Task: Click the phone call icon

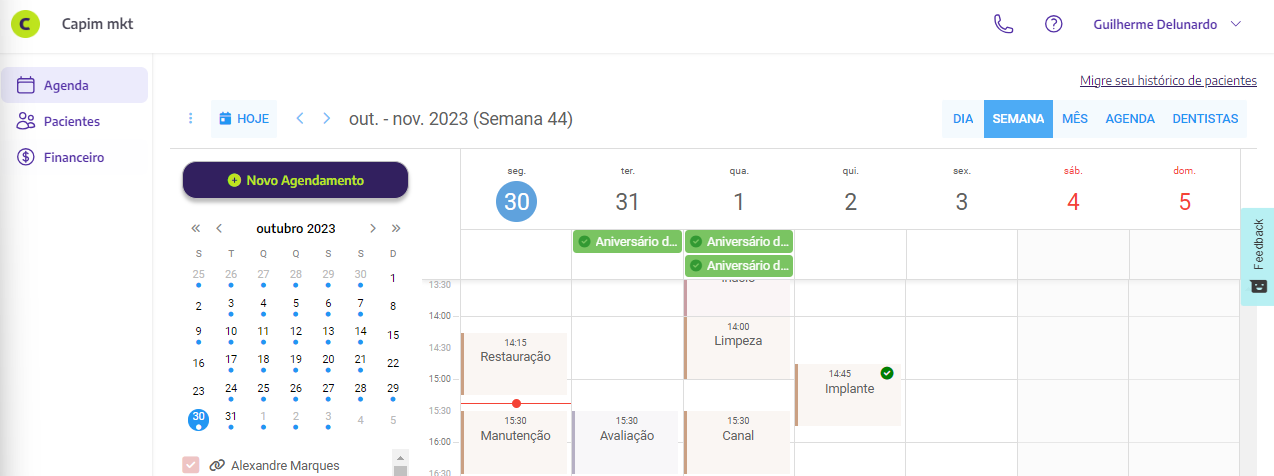Action: point(1003,24)
